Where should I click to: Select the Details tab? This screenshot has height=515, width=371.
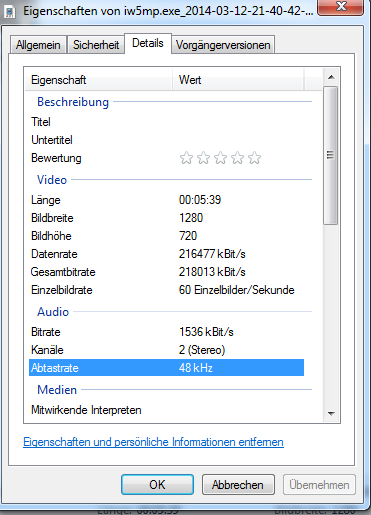[148, 43]
